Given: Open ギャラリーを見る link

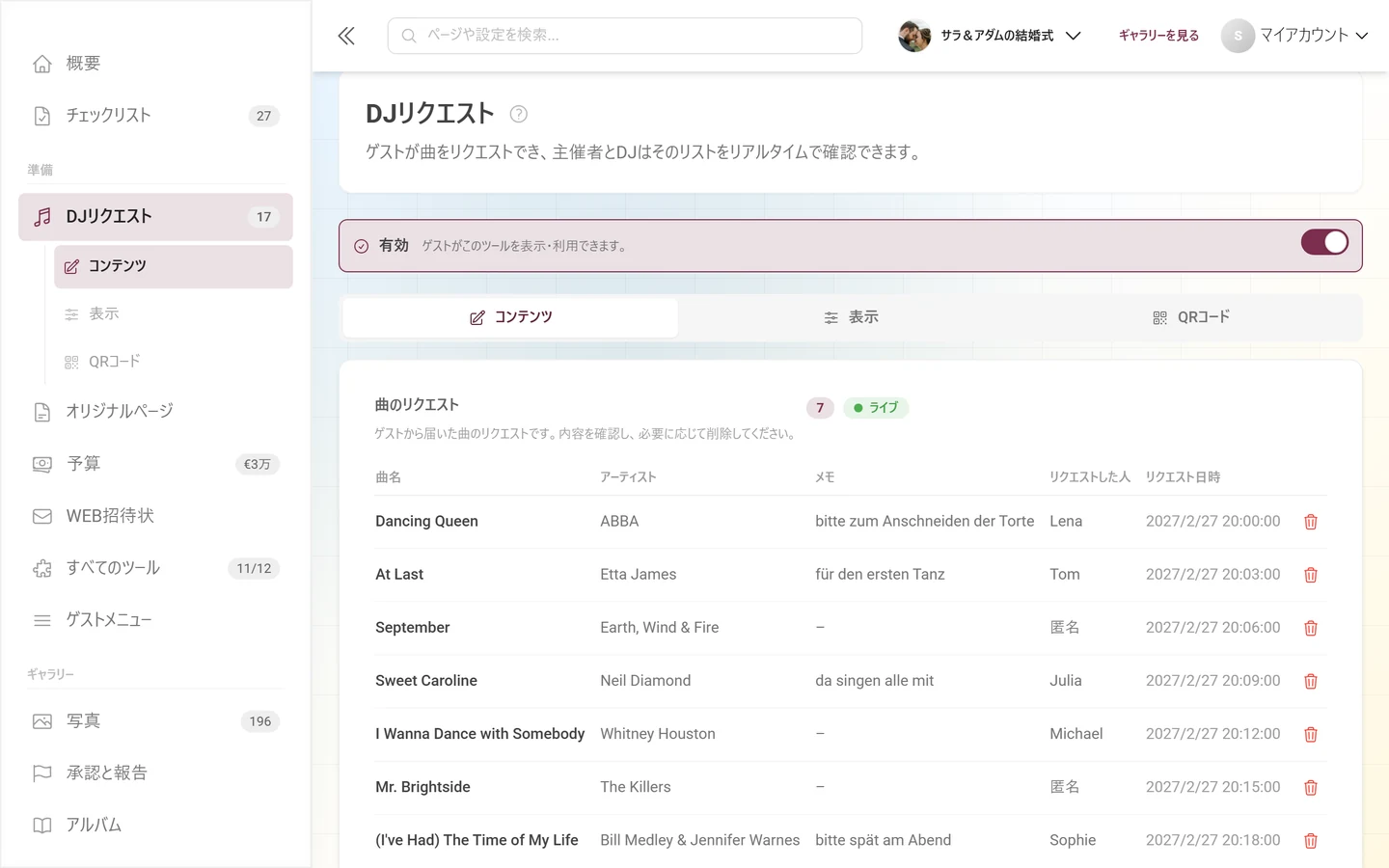Looking at the screenshot, I should (1158, 36).
